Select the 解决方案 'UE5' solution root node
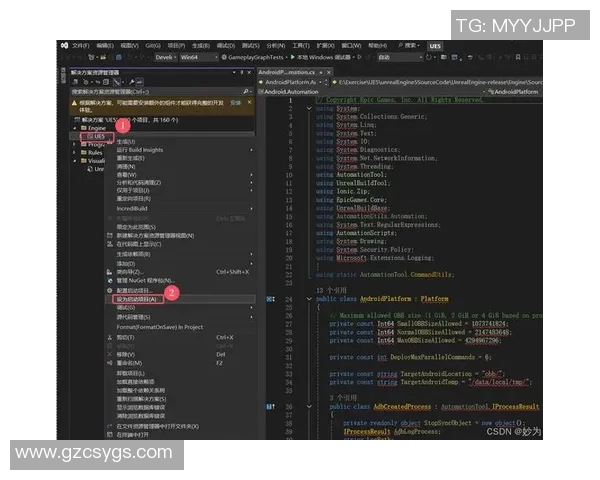Screen dimensions: 600x480 coord(126,120)
